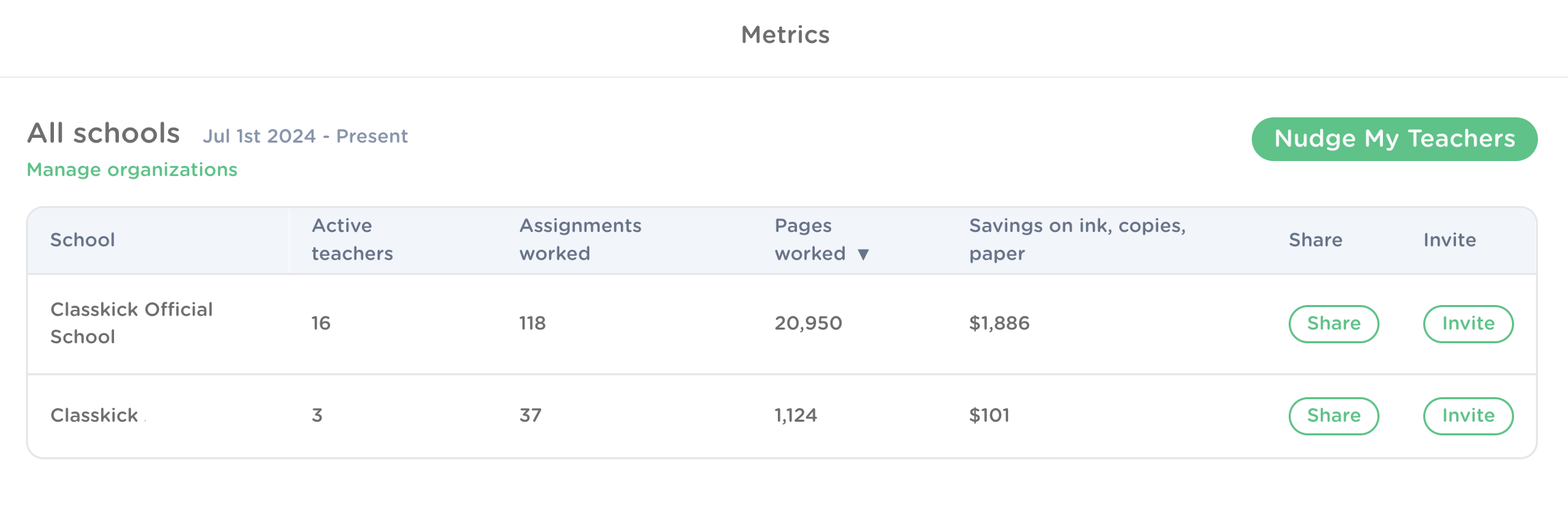Click the Share column header
This screenshot has width=1568, height=520.
click(x=1315, y=240)
